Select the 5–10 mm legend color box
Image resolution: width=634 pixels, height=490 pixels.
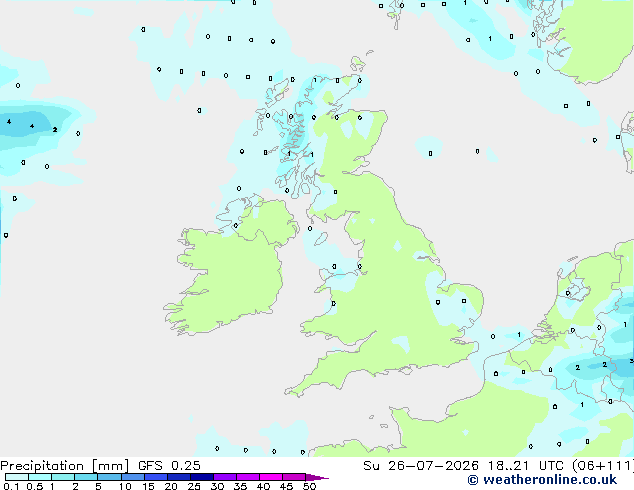[x=109, y=477]
